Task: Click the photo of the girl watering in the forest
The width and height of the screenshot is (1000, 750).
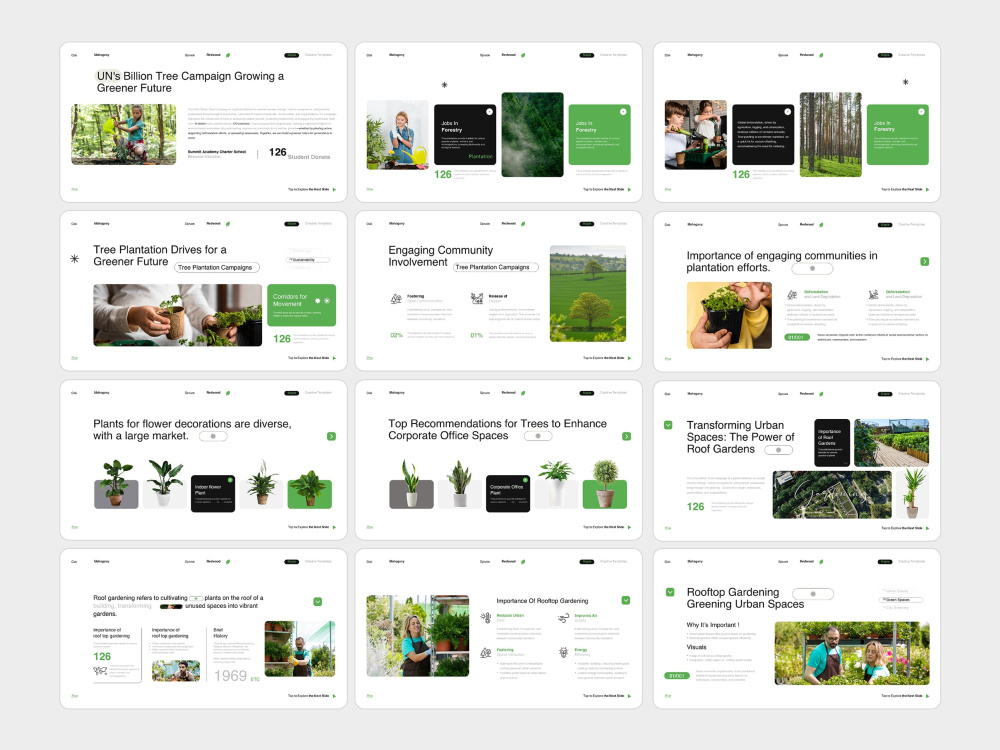Action: tap(124, 134)
